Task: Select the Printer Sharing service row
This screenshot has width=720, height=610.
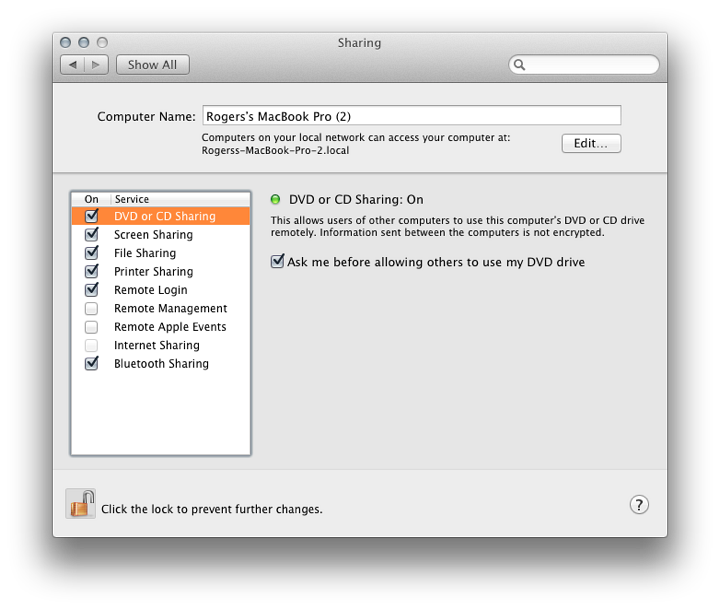Action: 161,271
